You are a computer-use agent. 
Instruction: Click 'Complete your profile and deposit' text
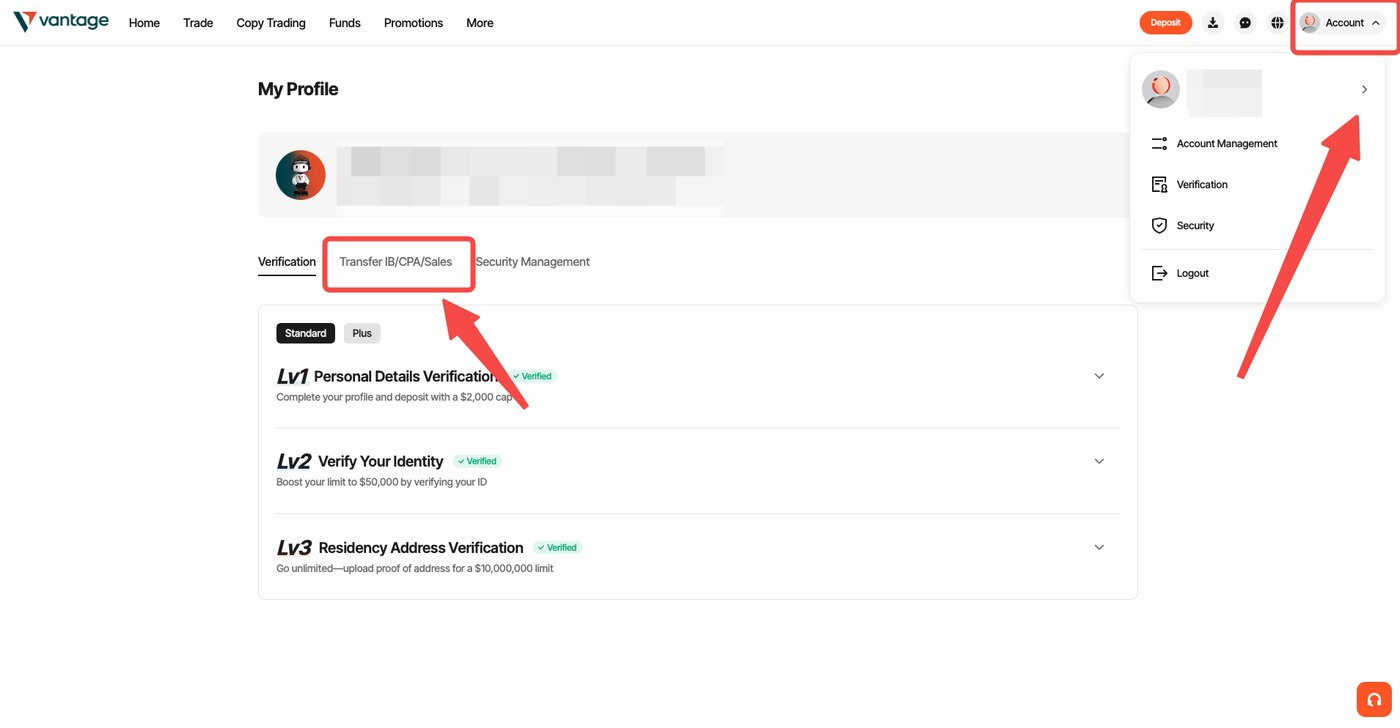coord(394,397)
